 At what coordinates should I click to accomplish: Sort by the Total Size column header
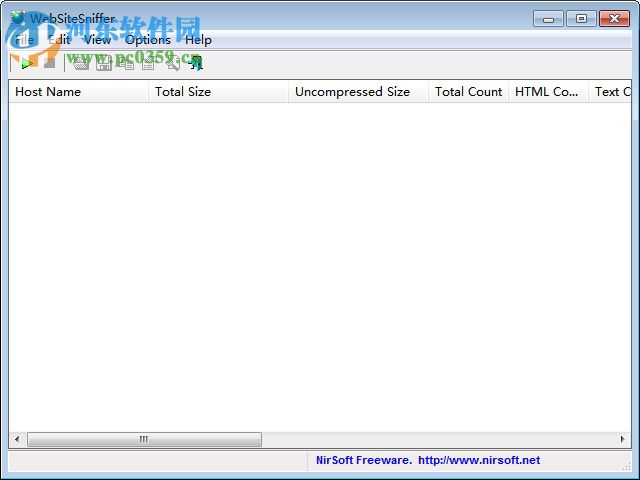click(x=218, y=92)
